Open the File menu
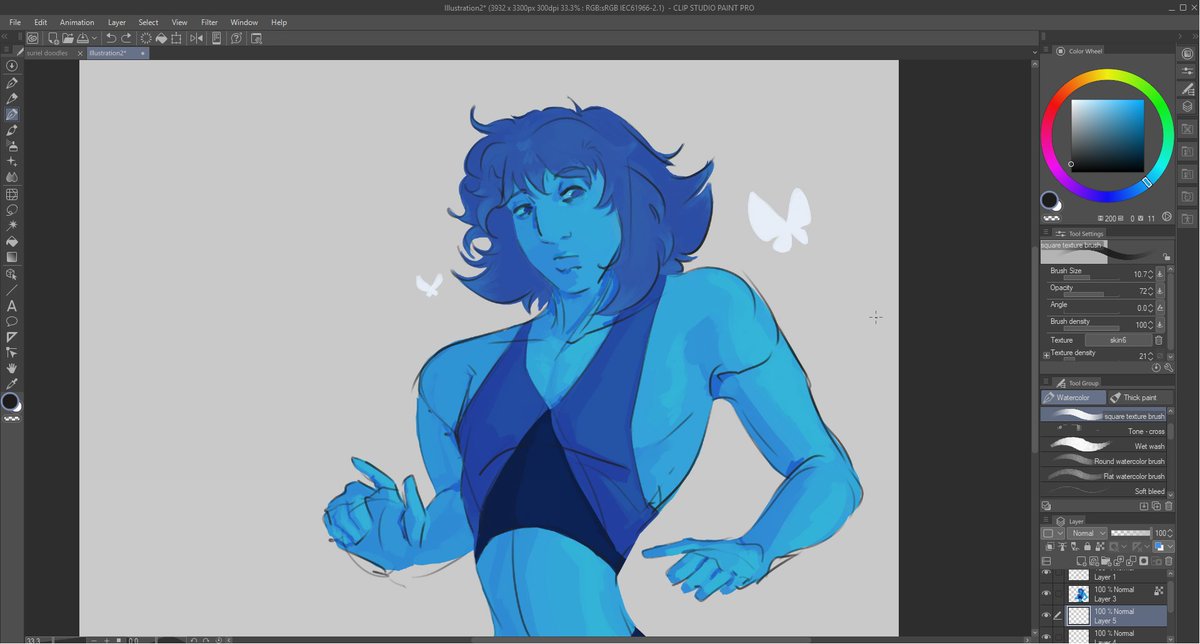1200x644 pixels. coord(14,22)
